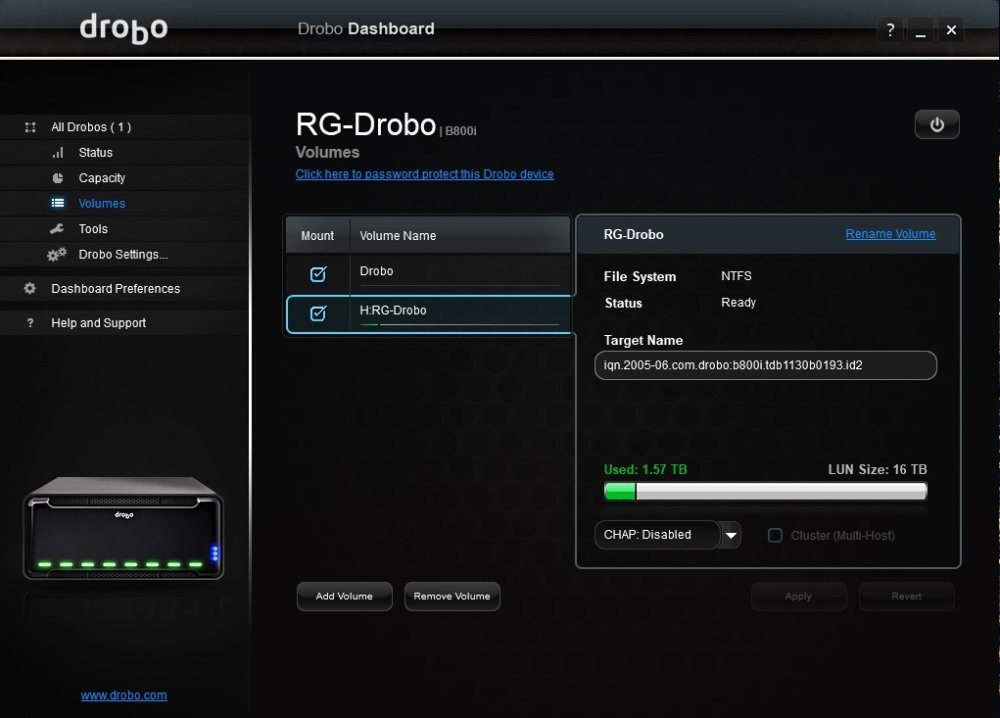Screen dimensions: 1000x718
Task: Select the Drobo volume row
Action: tap(428, 272)
